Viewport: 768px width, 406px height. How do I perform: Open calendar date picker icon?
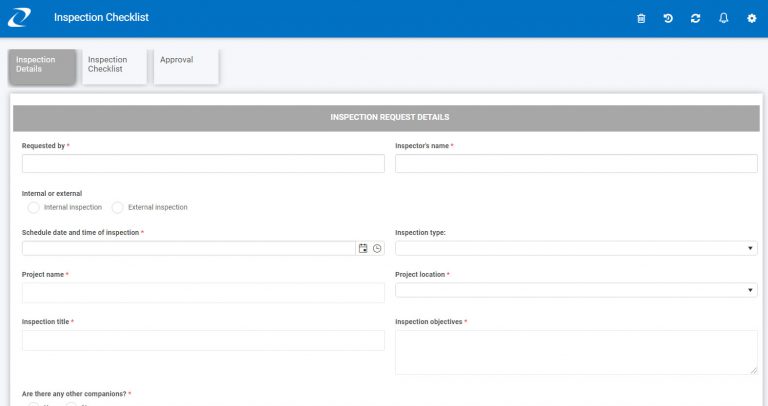click(363, 248)
